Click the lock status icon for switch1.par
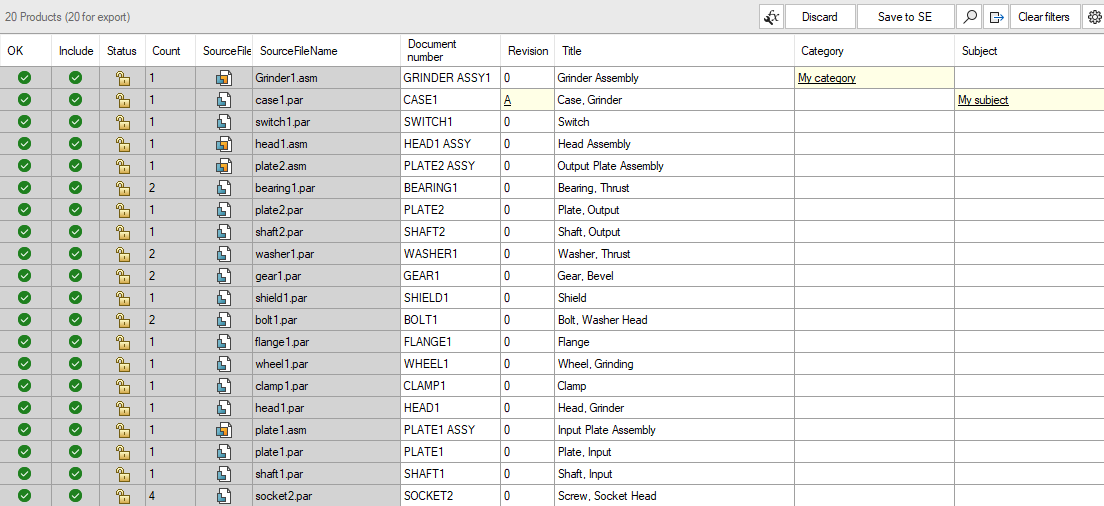Image resolution: width=1104 pixels, height=506 pixels. [x=123, y=122]
